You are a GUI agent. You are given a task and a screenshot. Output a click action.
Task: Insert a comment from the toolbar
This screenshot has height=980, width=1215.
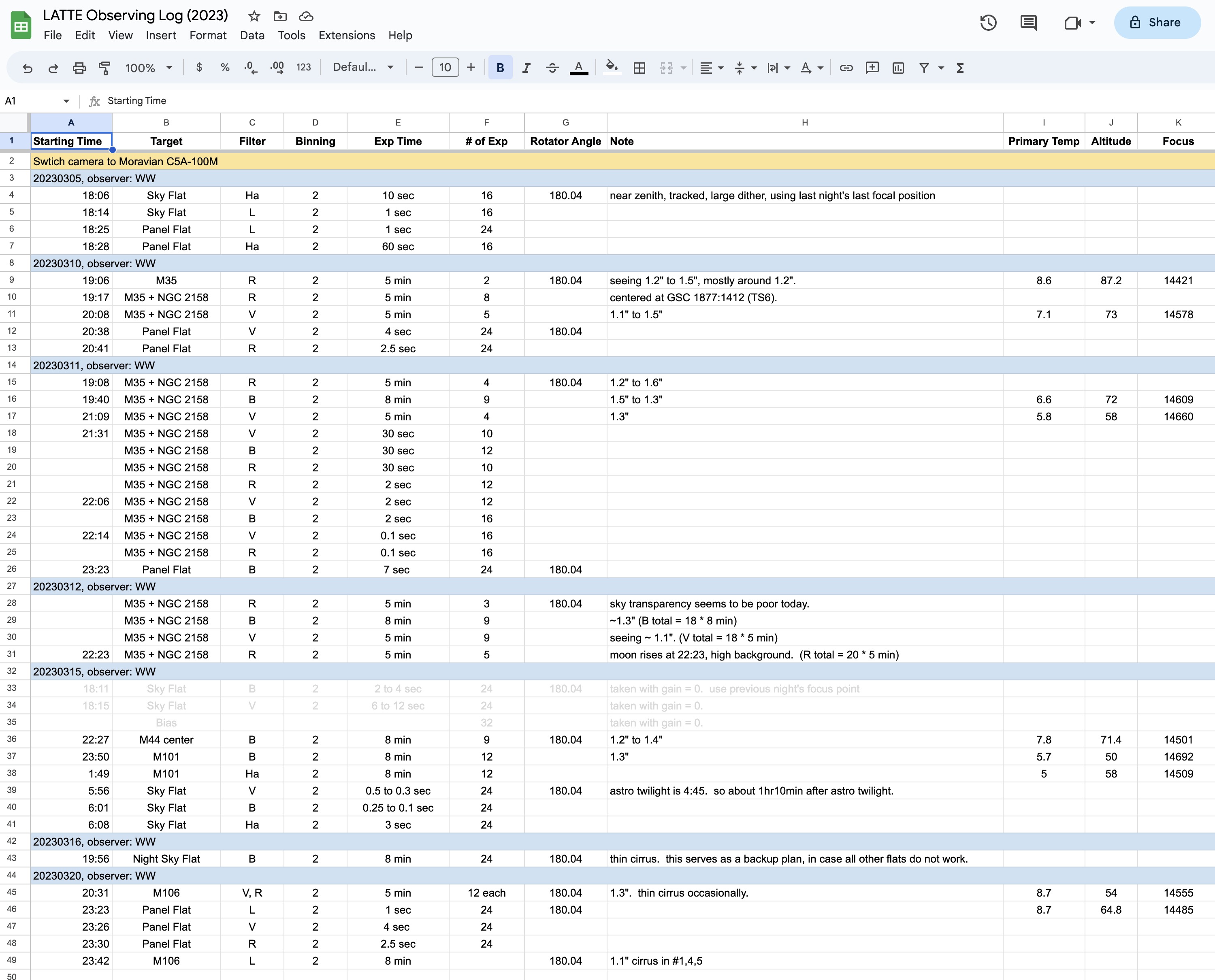coord(872,68)
